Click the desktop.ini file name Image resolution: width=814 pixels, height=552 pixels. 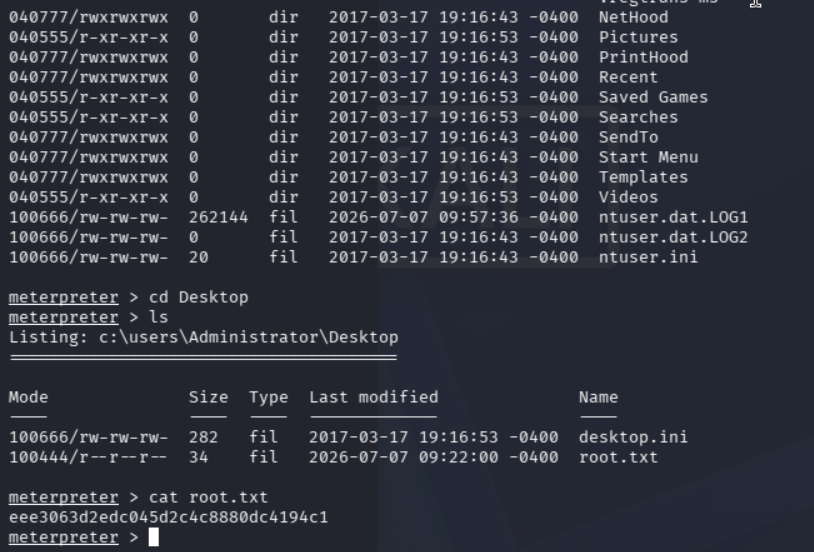tap(633, 437)
